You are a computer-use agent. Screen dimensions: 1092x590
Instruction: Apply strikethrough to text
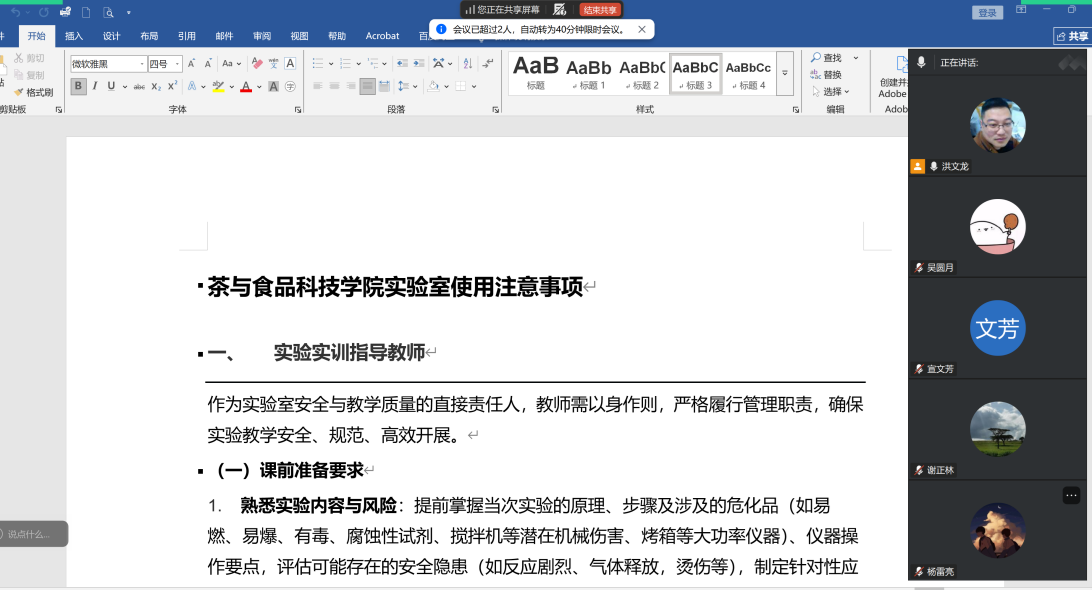point(140,87)
